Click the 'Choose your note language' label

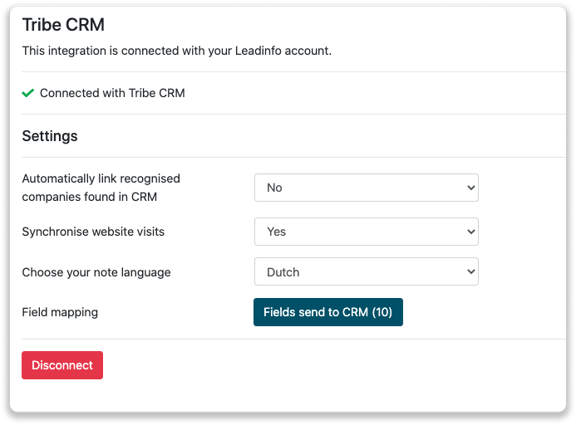96,272
